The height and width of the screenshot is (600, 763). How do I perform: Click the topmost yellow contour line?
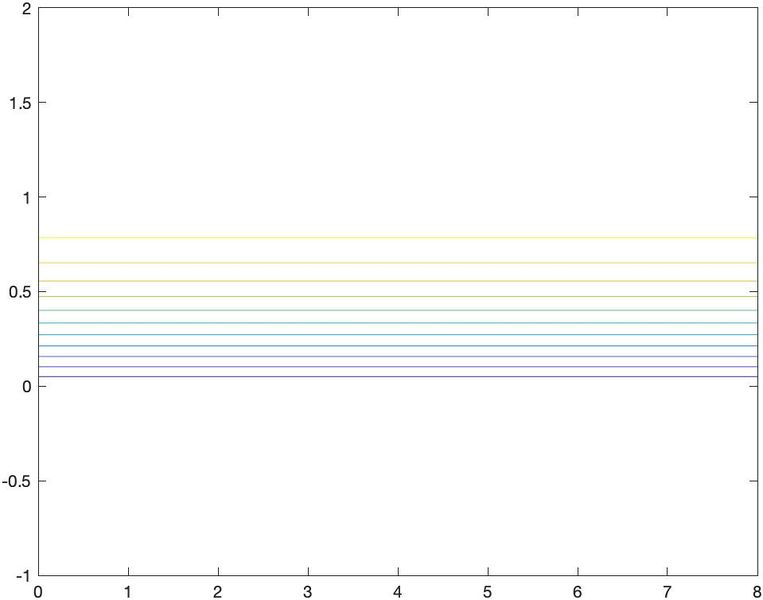(398, 238)
